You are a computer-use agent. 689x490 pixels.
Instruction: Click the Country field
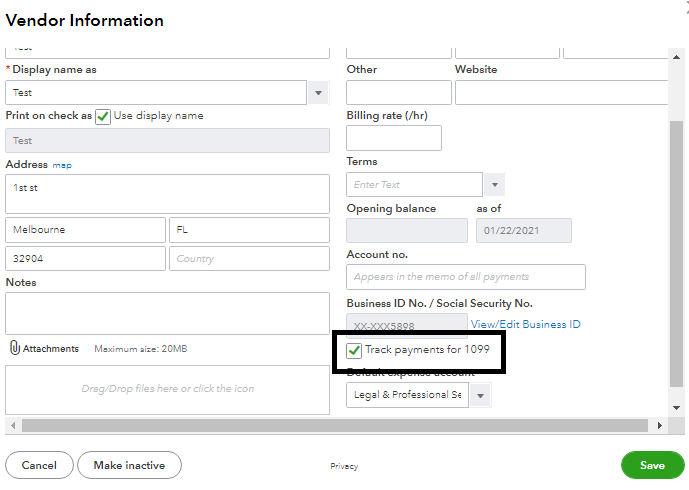[x=249, y=258]
